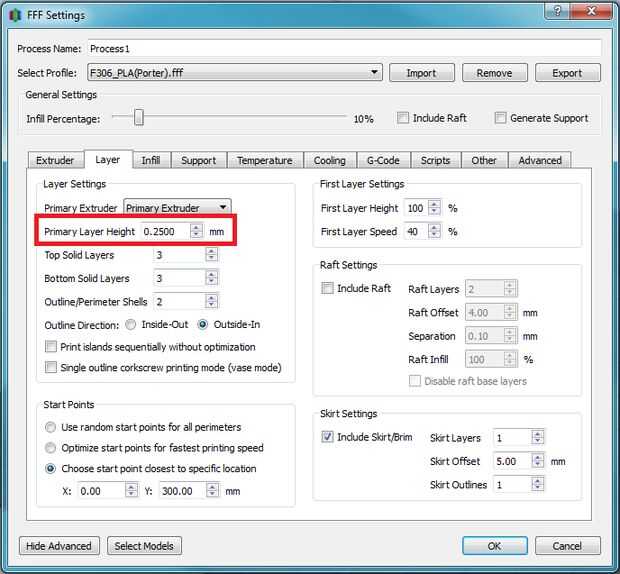Open the Advanced tab
The width and height of the screenshot is (620, 574).
(x=540, y=160)
